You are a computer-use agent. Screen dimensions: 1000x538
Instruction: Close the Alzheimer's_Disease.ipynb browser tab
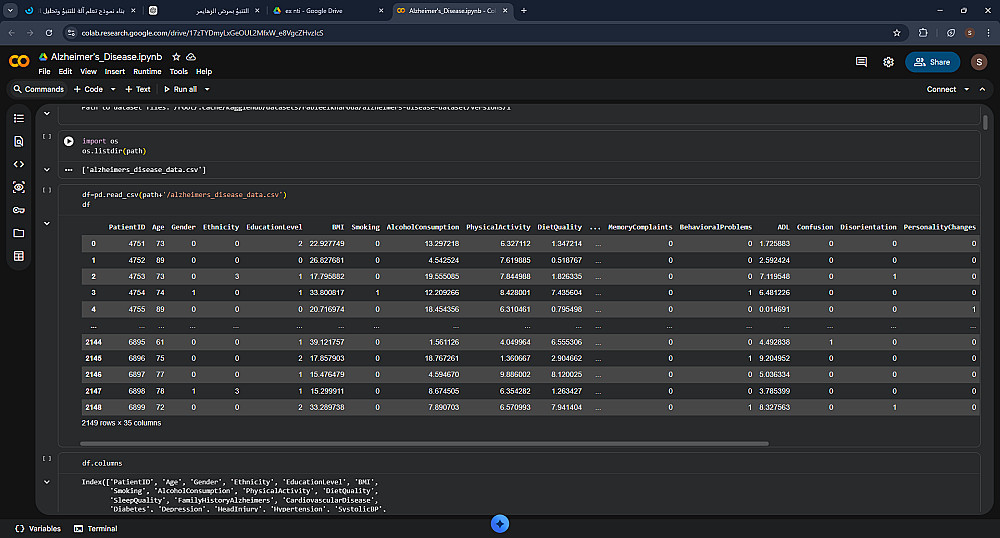click(505, 10)
